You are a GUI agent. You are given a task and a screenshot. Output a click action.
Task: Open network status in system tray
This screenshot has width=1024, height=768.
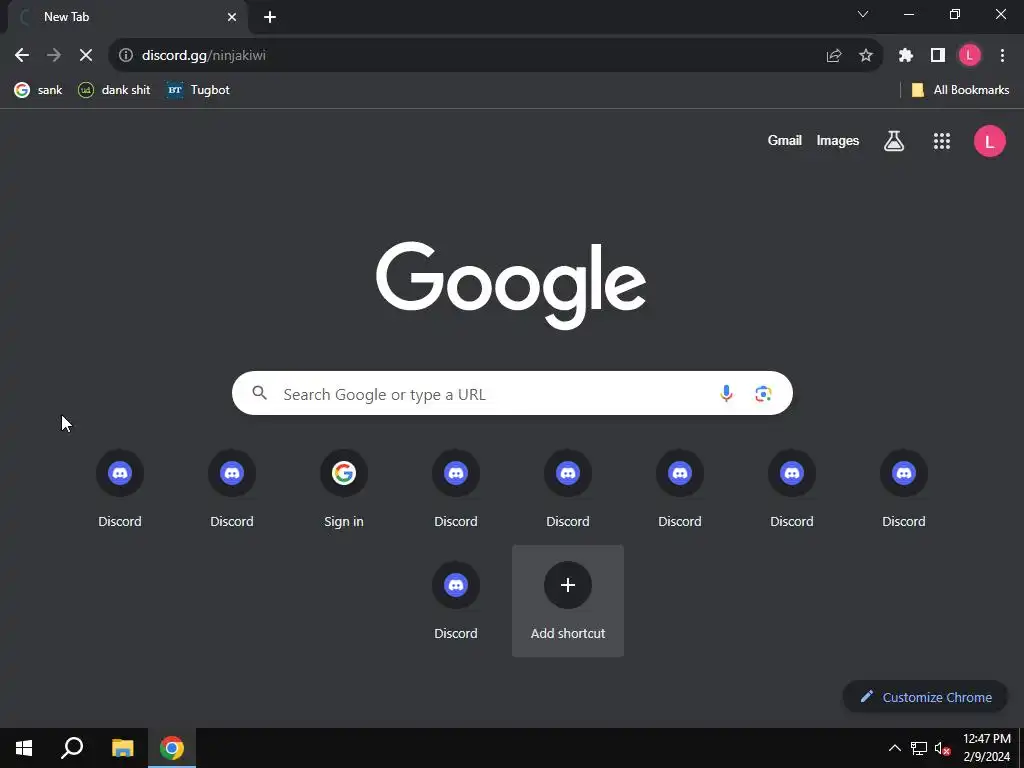click(x=919, y=748)
